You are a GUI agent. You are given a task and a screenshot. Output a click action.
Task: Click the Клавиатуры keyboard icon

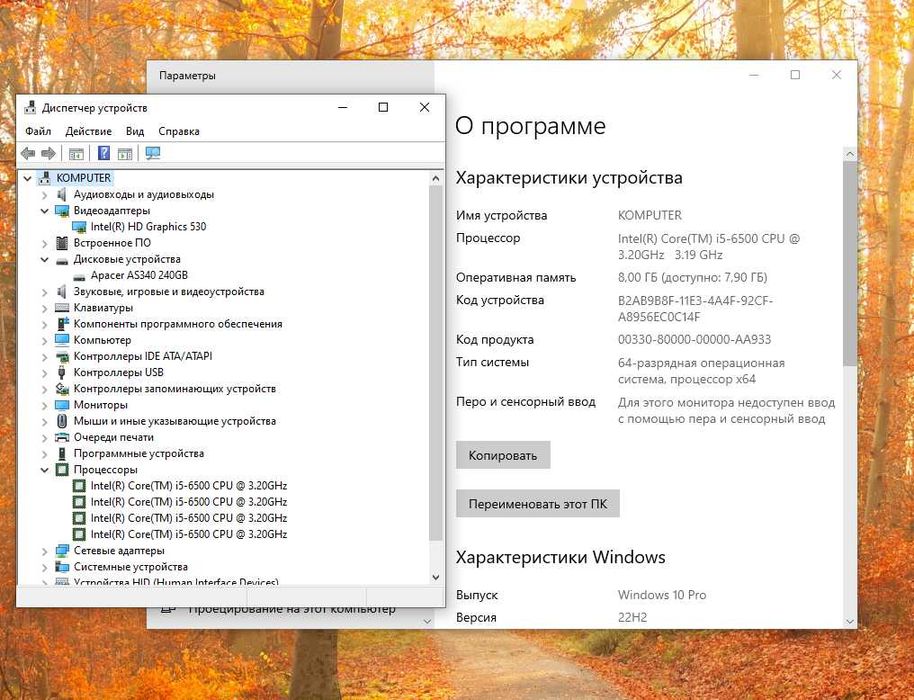[x=62, y=308]
